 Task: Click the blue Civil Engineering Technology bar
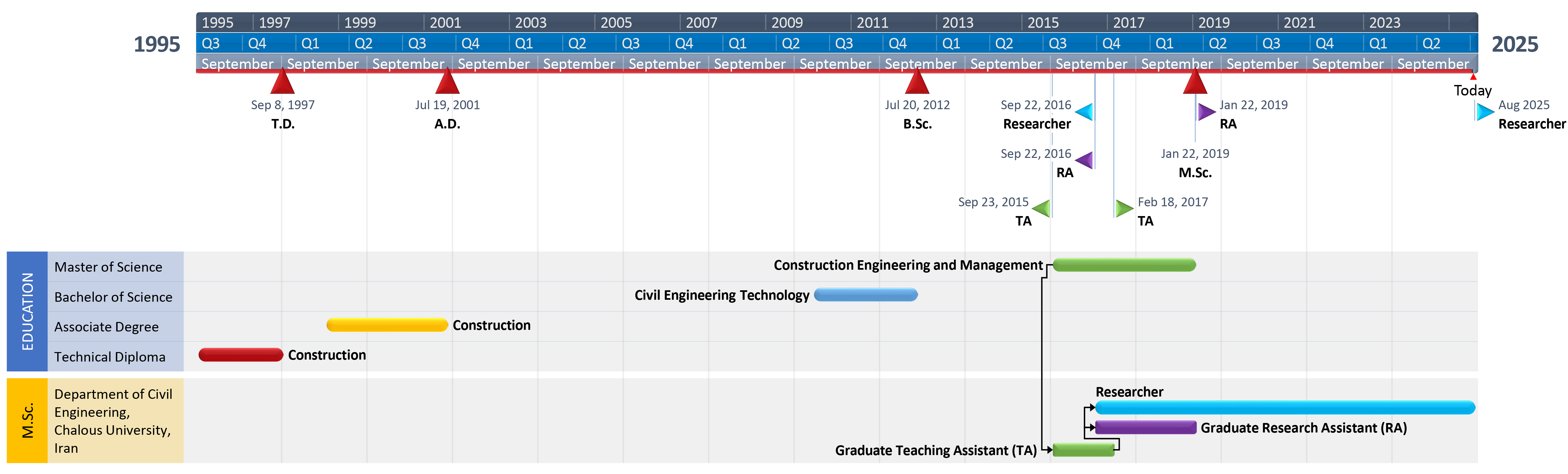click(866, 295)
